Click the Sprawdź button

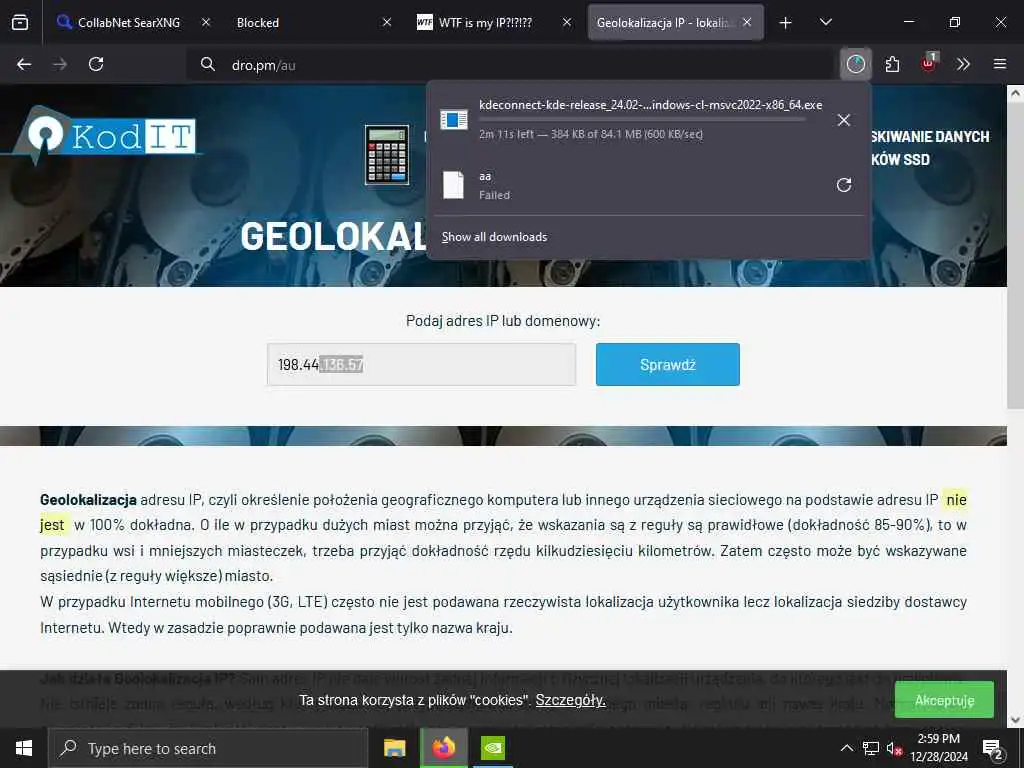[x=667, y=364]
